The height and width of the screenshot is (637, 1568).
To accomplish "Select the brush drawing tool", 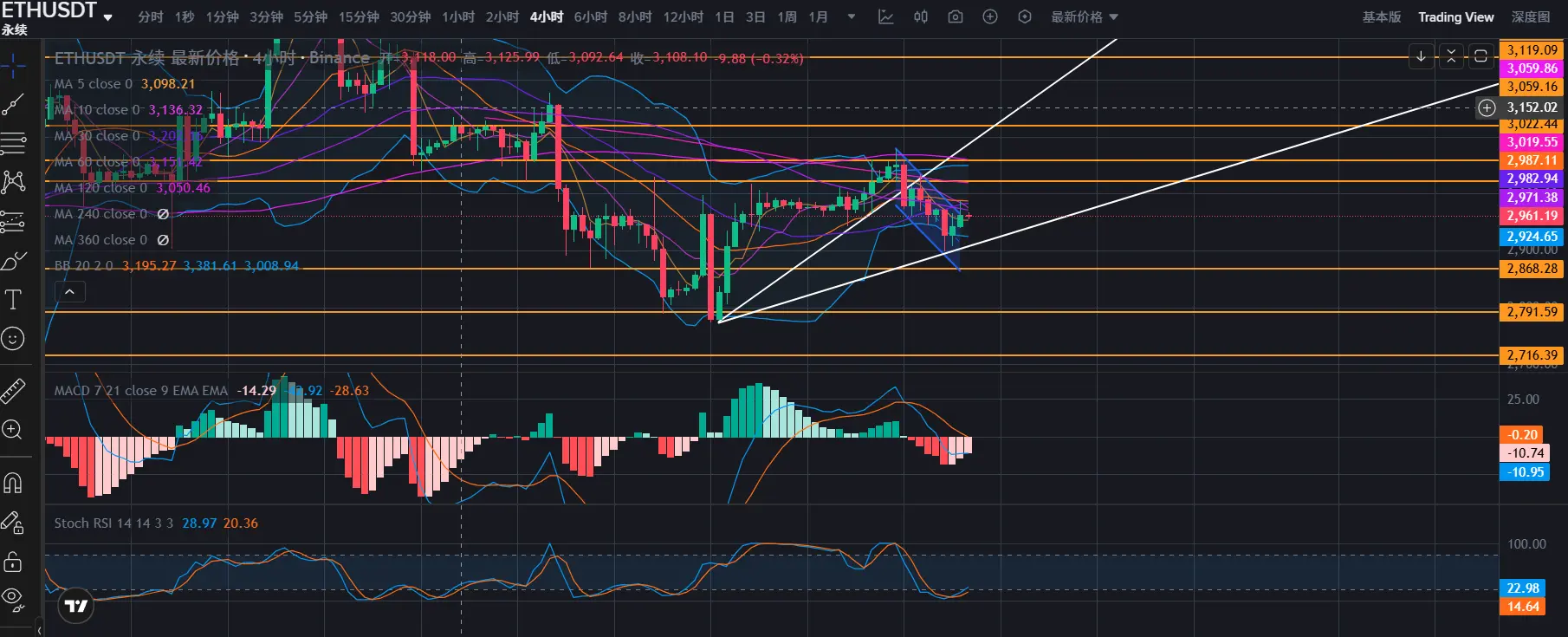I will pos(13,261).
